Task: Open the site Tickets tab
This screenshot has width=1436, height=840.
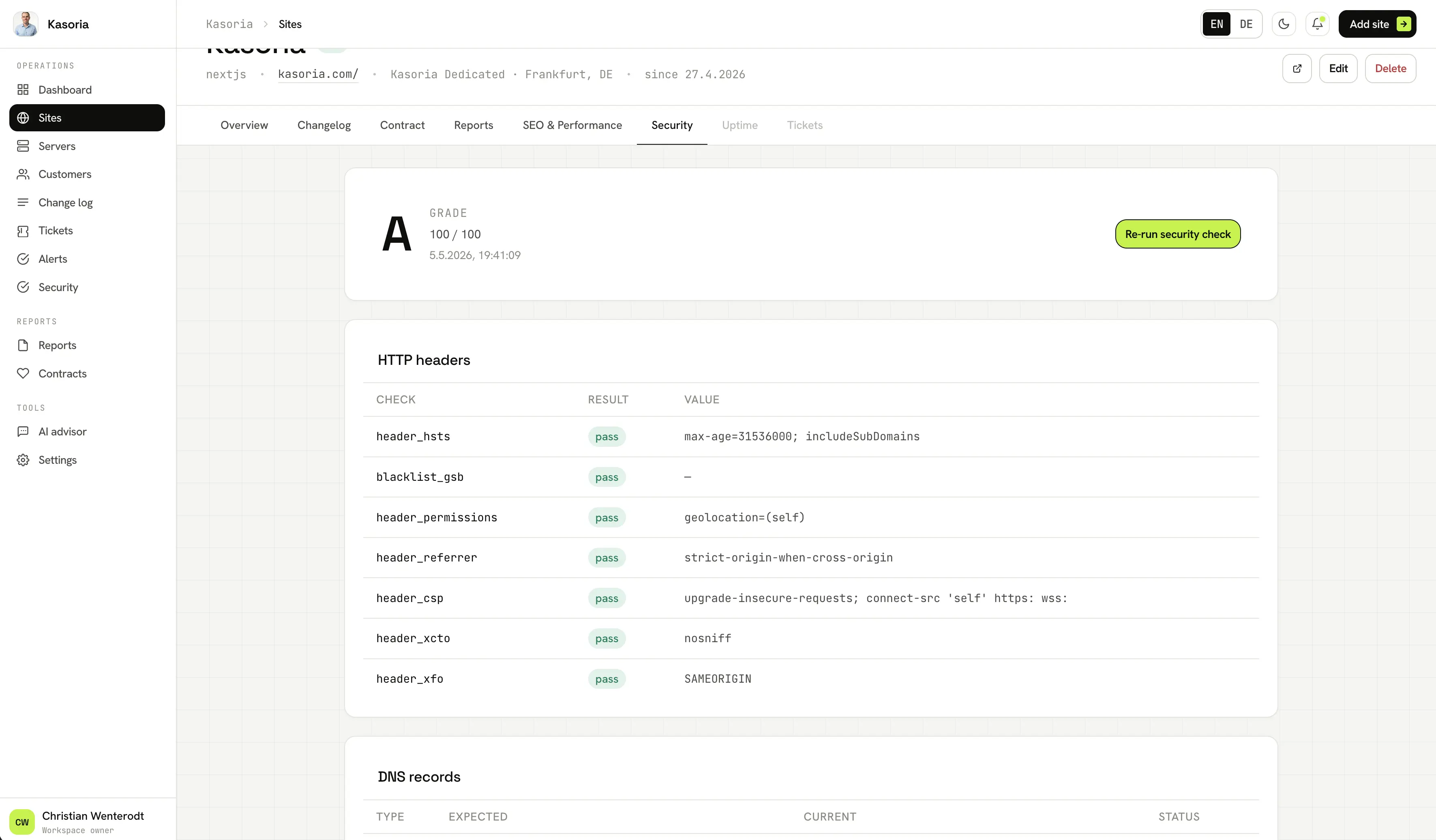Action: point(805,125)
